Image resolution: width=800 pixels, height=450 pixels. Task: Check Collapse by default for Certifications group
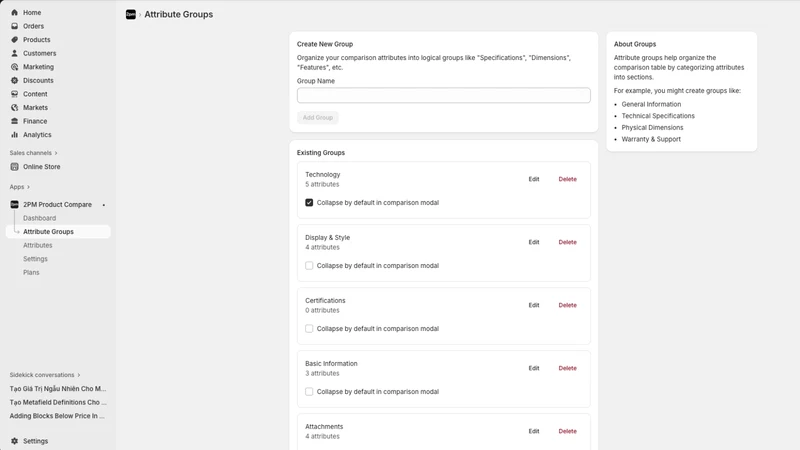[x=309, y=329]
